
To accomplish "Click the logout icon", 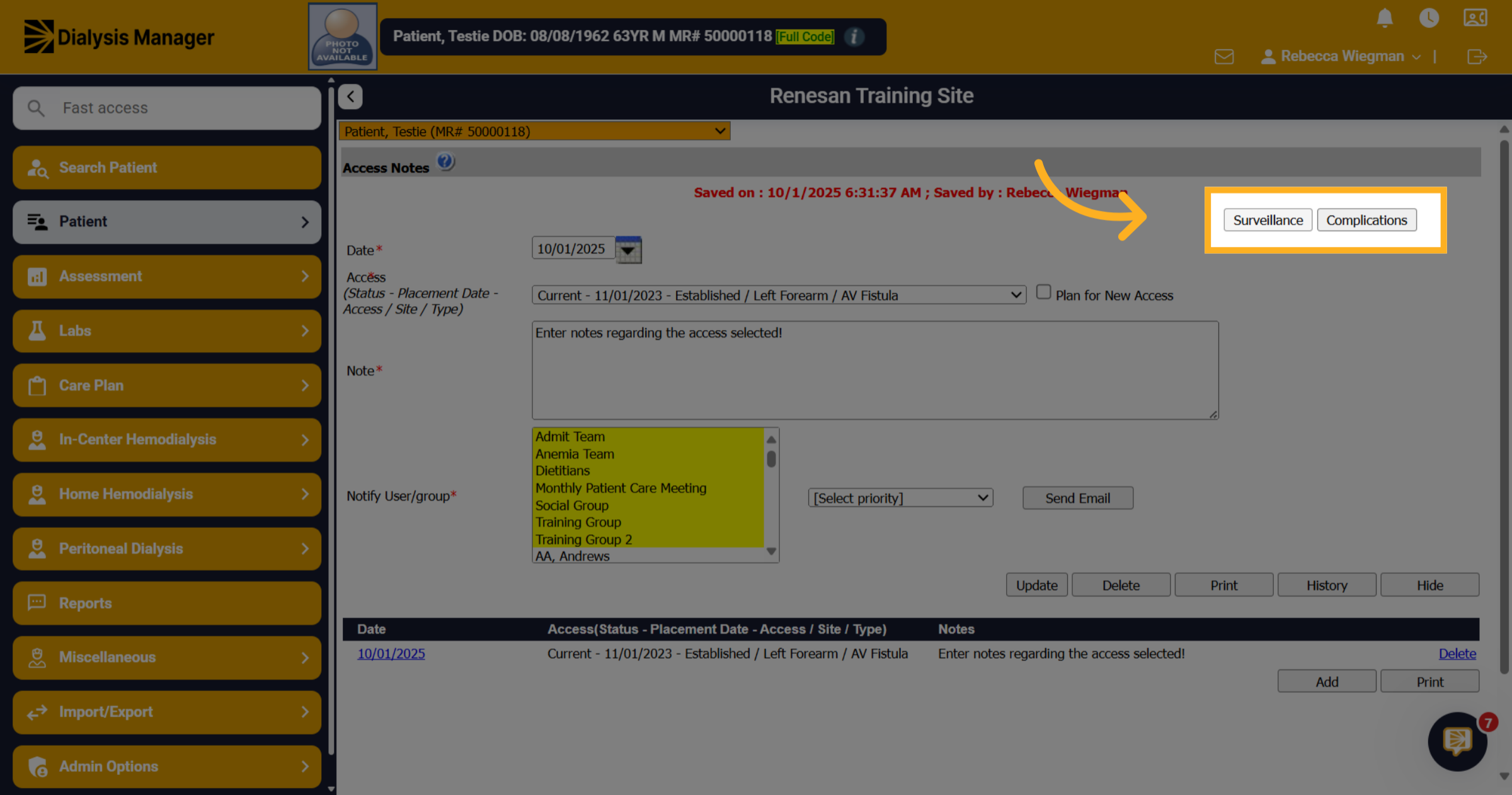I will pos(1477,57).
